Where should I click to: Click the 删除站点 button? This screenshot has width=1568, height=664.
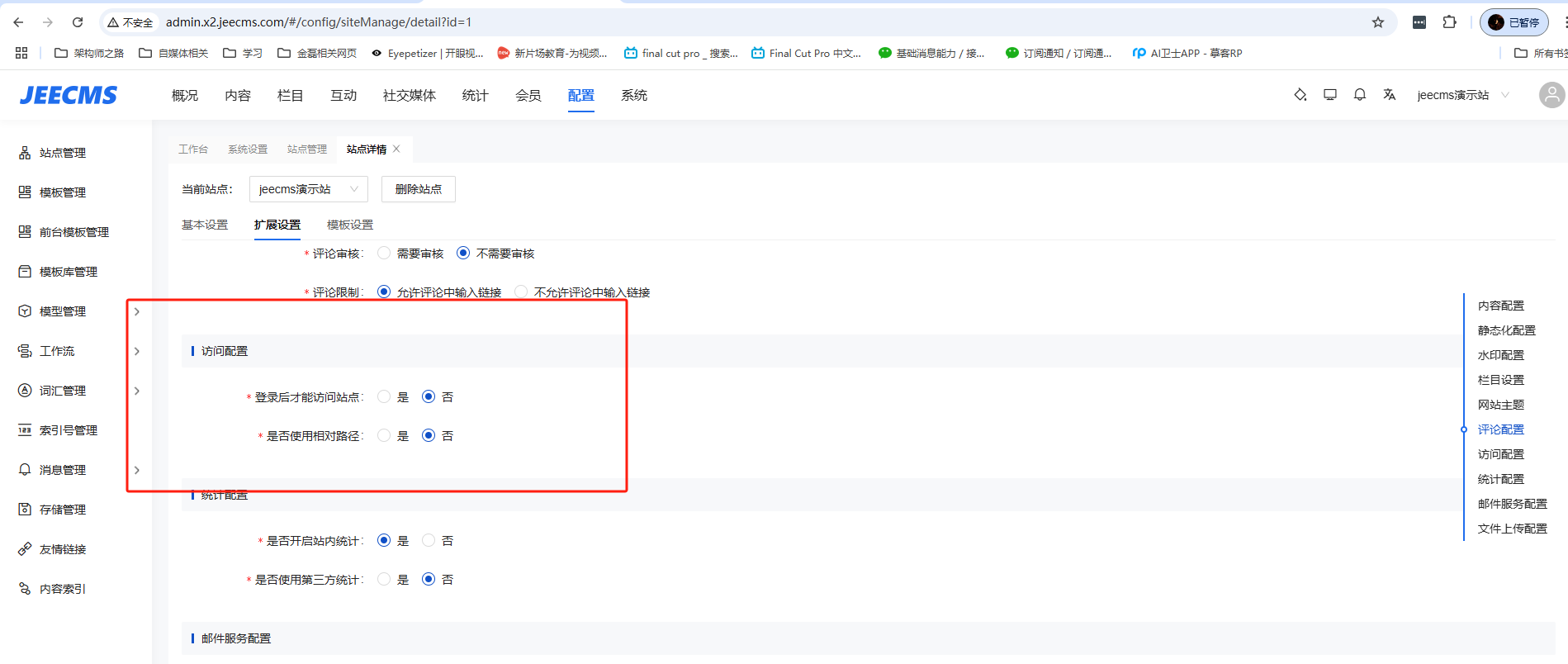point(419,189)
